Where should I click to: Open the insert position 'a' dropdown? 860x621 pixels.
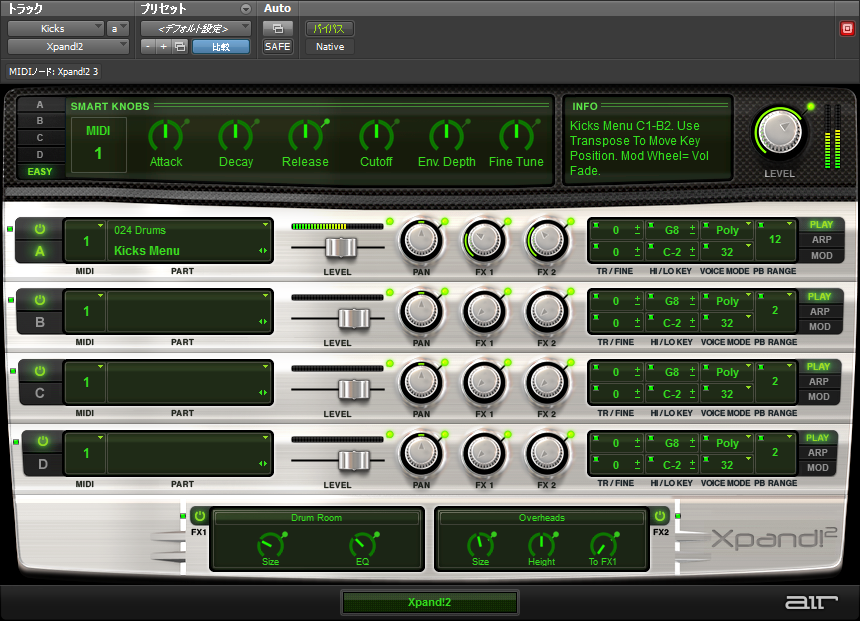click(118, 29)
